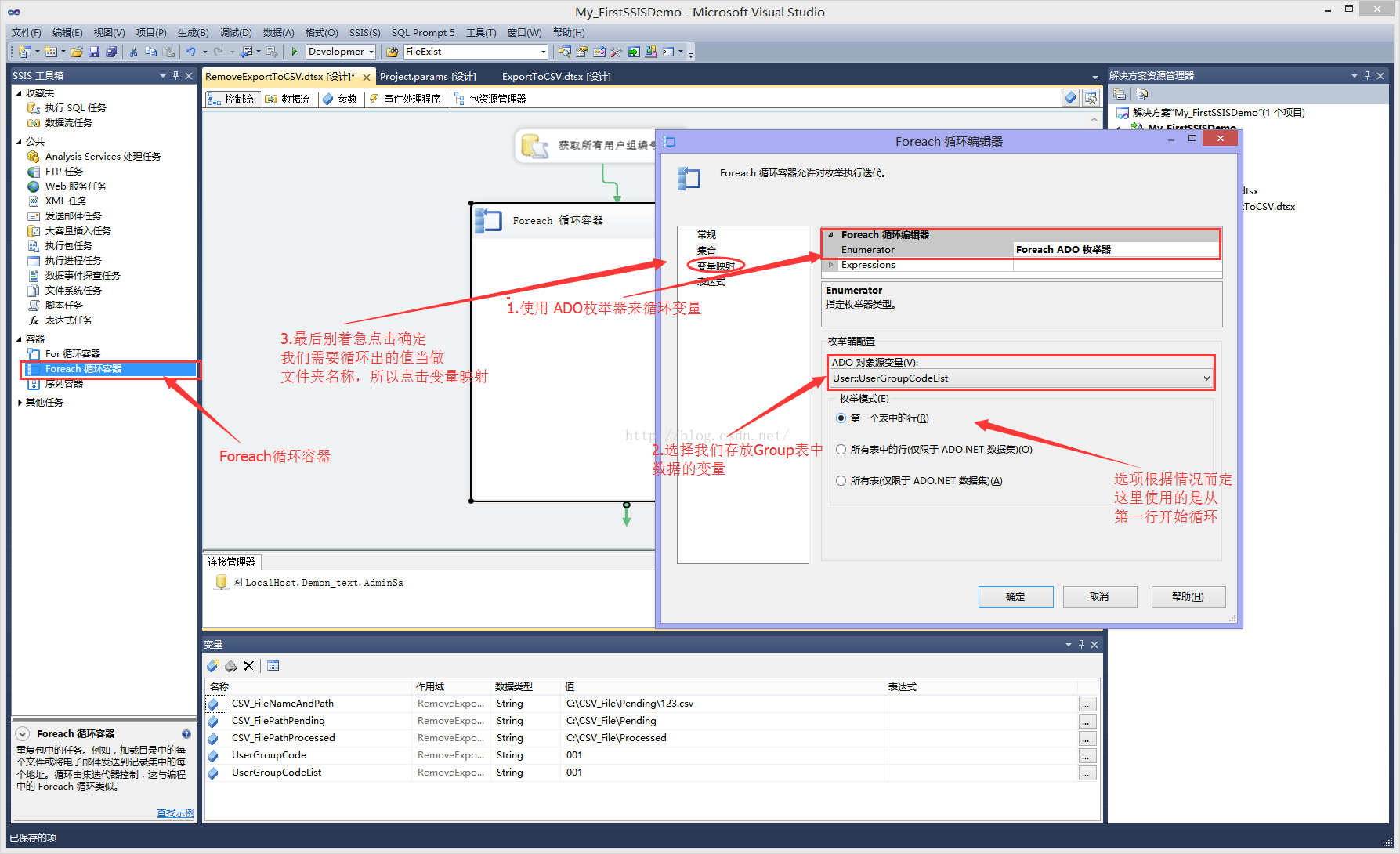The height and width of the screenshot is (854, 1400).
Task: Click the Add Variable icon in Variables panel
Action: (212, 666)
